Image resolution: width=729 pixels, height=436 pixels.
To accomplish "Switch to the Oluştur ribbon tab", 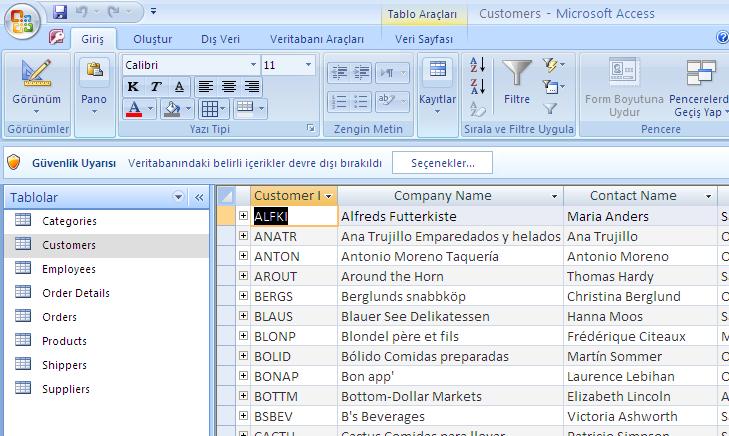I will click(x=152, y=39).
